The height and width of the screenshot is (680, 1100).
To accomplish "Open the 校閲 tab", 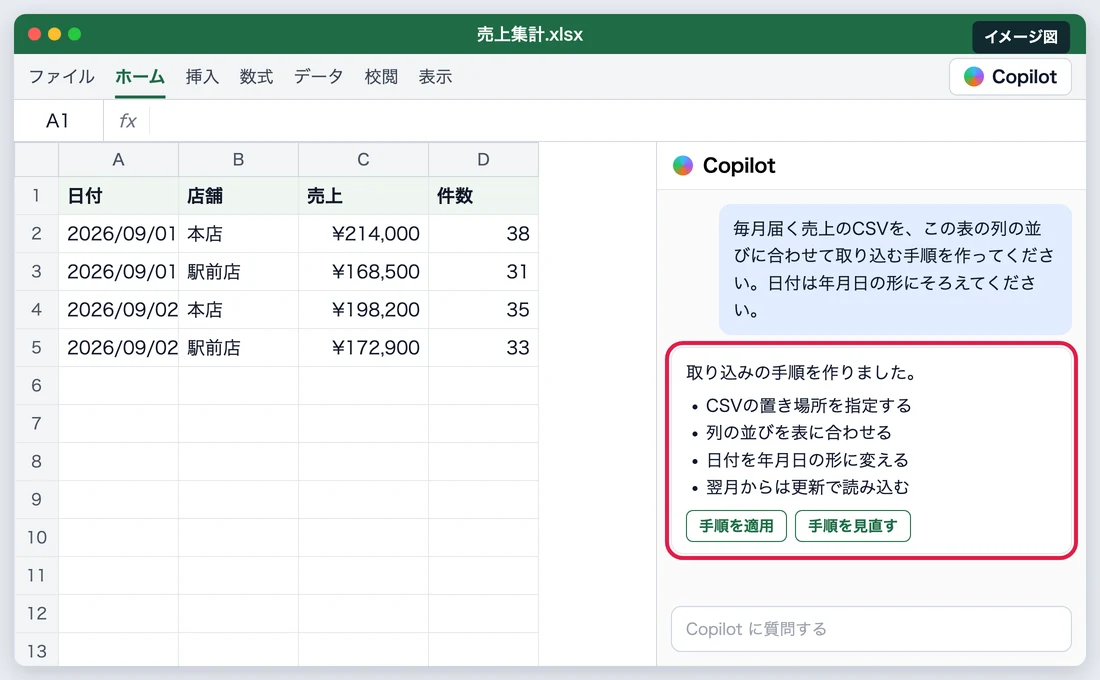I will pyautogui.click(x=381, y=76).
